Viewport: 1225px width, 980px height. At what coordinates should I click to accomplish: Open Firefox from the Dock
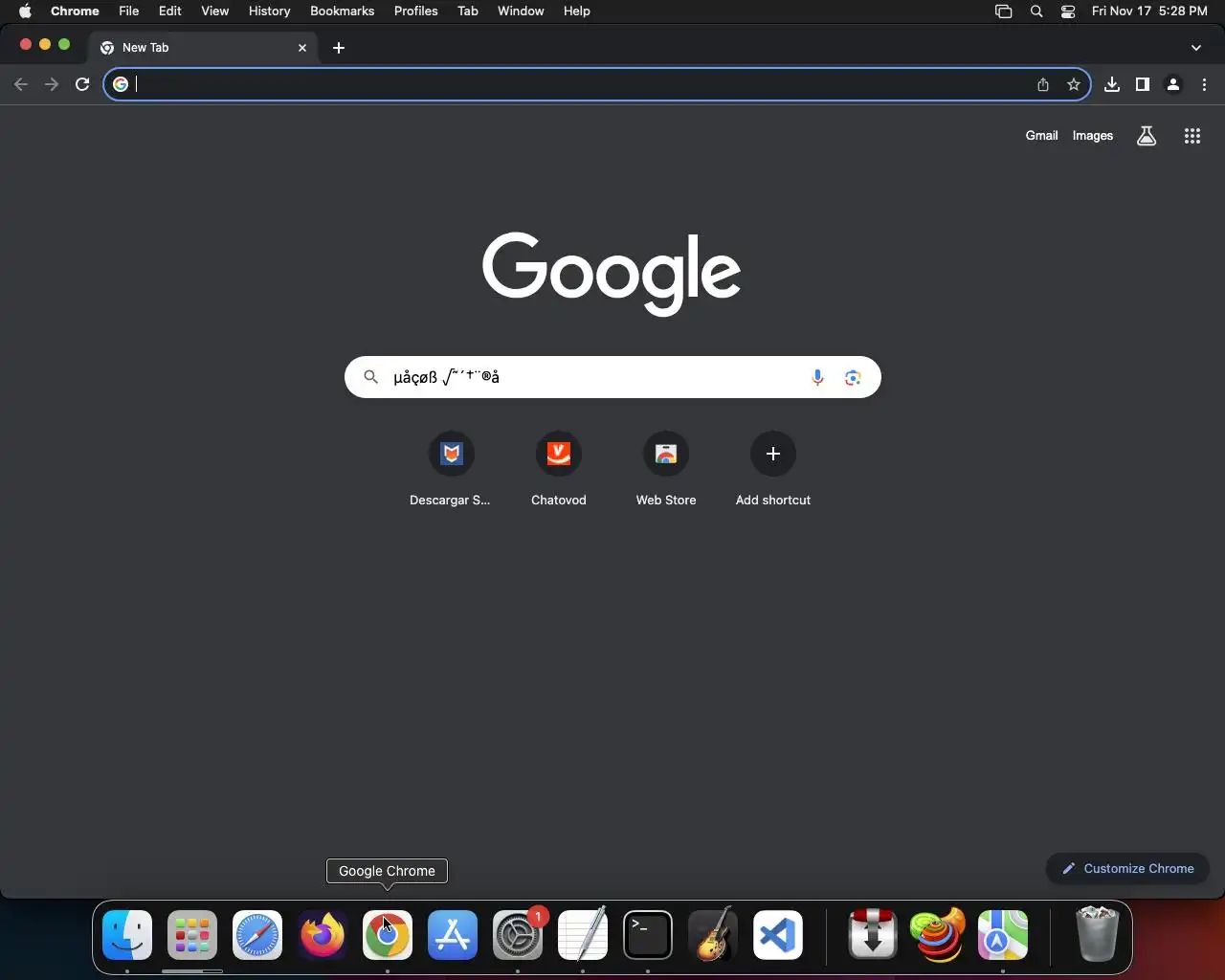pos(323,935)
